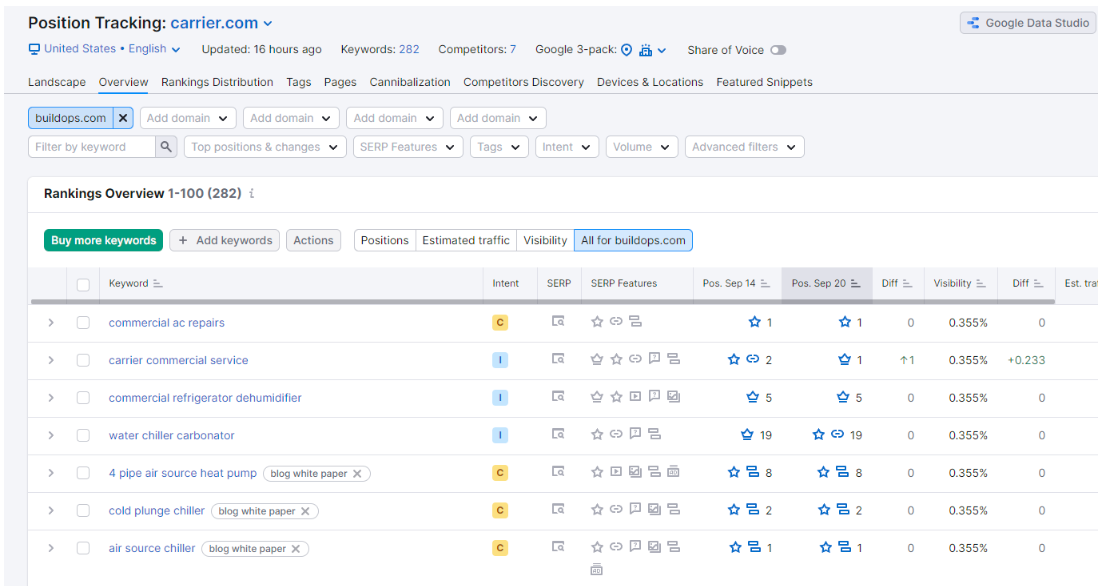Viewport: 1101px width, 586px height.
Task: Open the first Add domain dropdown
Action: [187, 118]
